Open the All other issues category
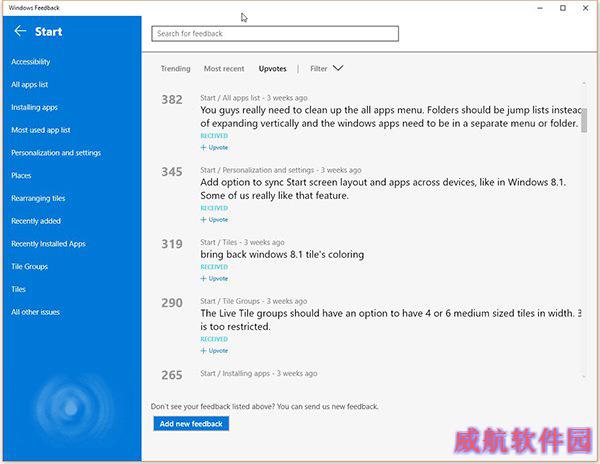600x464 pixels. click(35, 312)
